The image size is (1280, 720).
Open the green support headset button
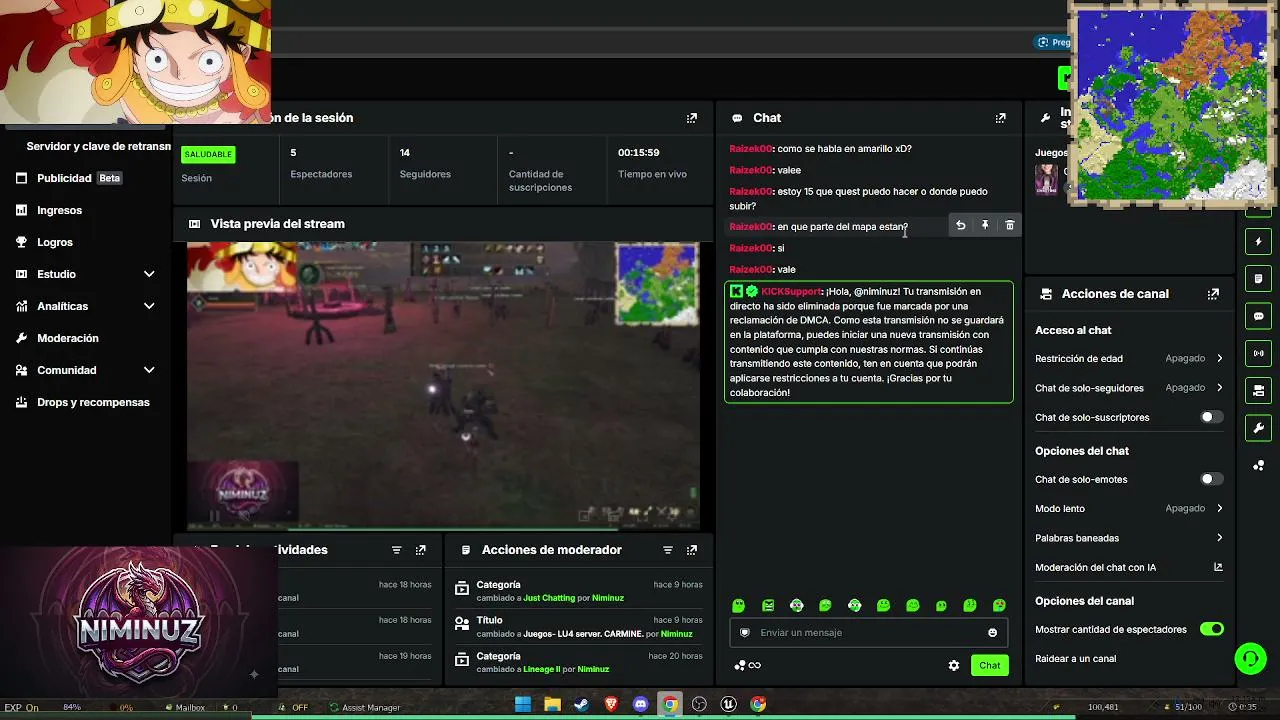[1251, 658]
